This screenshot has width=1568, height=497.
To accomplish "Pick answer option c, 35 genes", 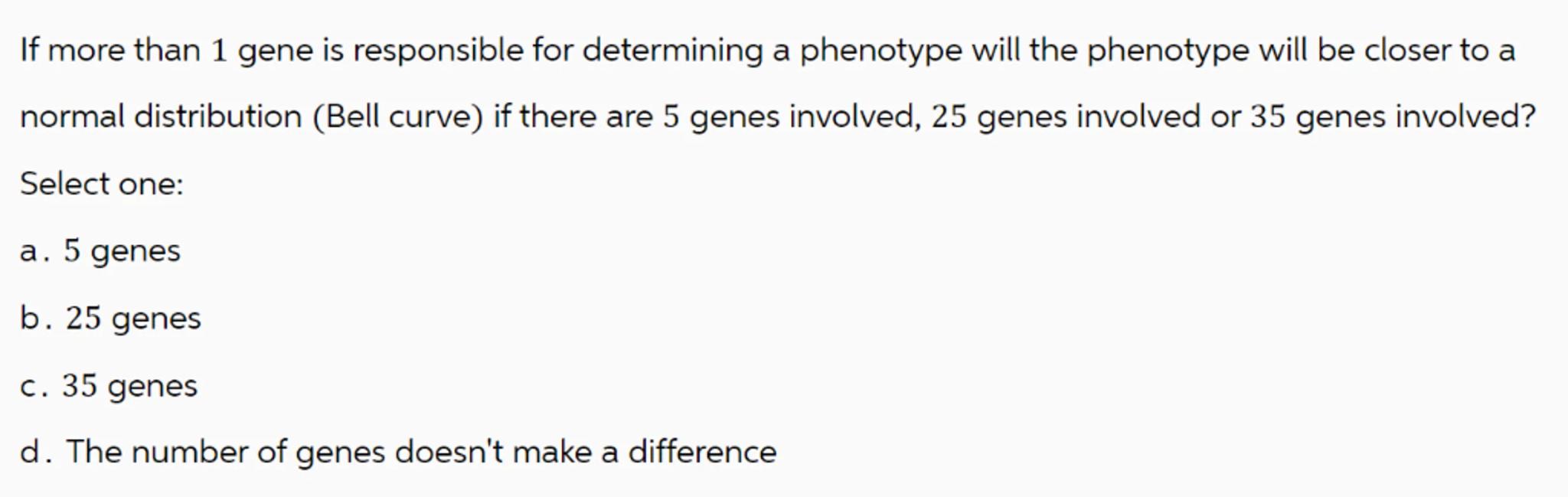I will [129, 386].
